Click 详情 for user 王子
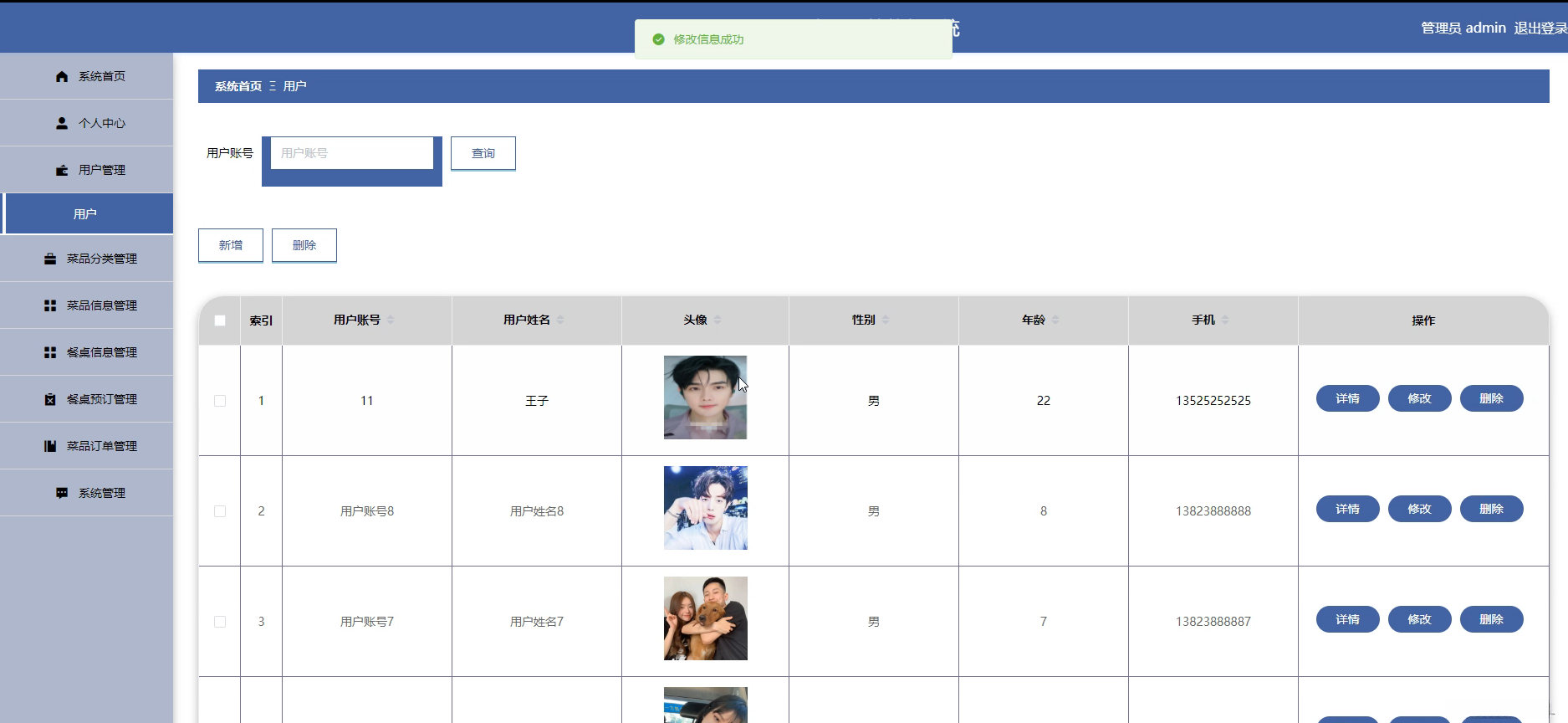This screenshot has height=723, width=1568. pos(1348,398)
